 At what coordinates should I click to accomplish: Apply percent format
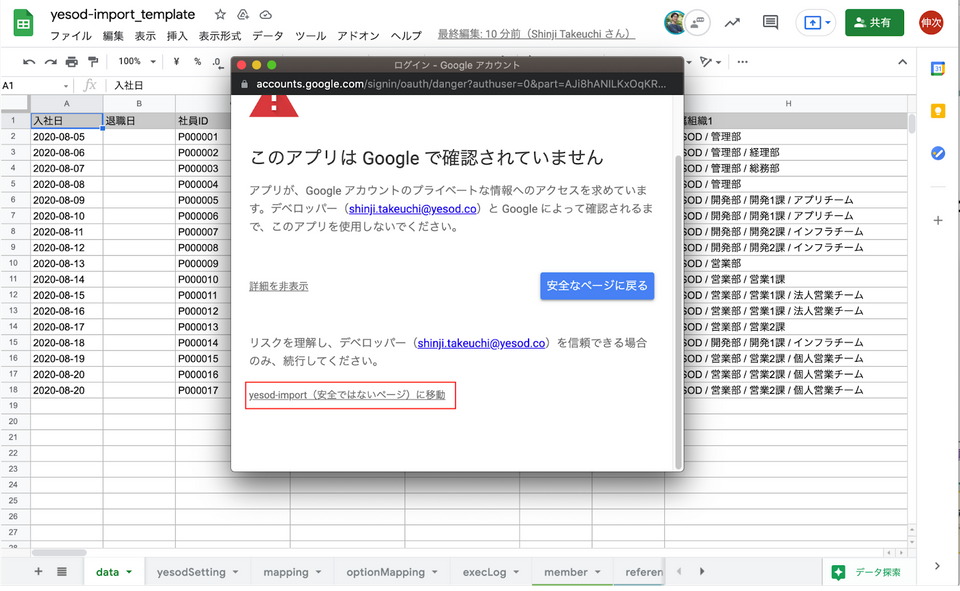click(x=197, y=61)
